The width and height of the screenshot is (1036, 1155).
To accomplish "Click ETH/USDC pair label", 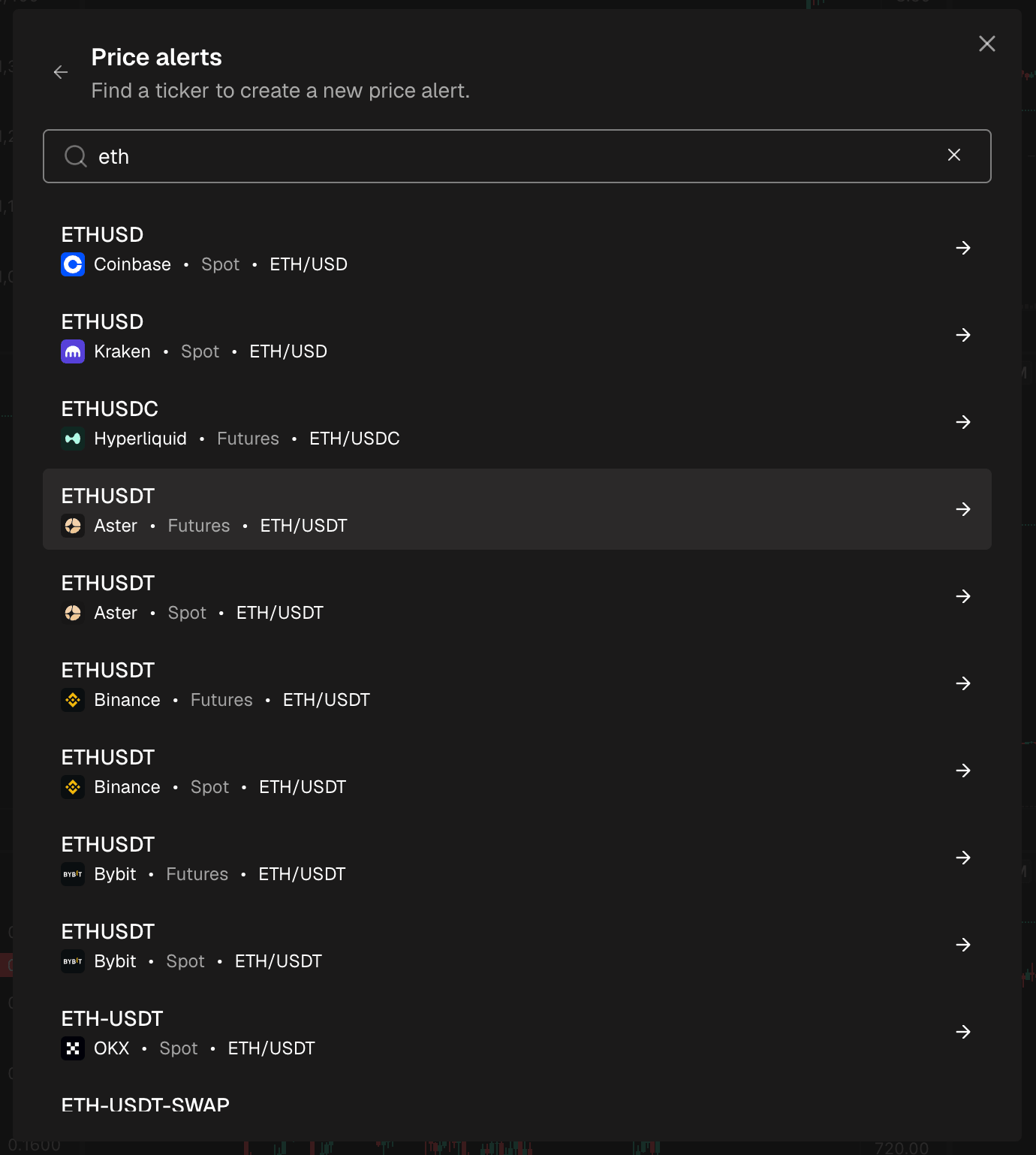I will point(354,439).
